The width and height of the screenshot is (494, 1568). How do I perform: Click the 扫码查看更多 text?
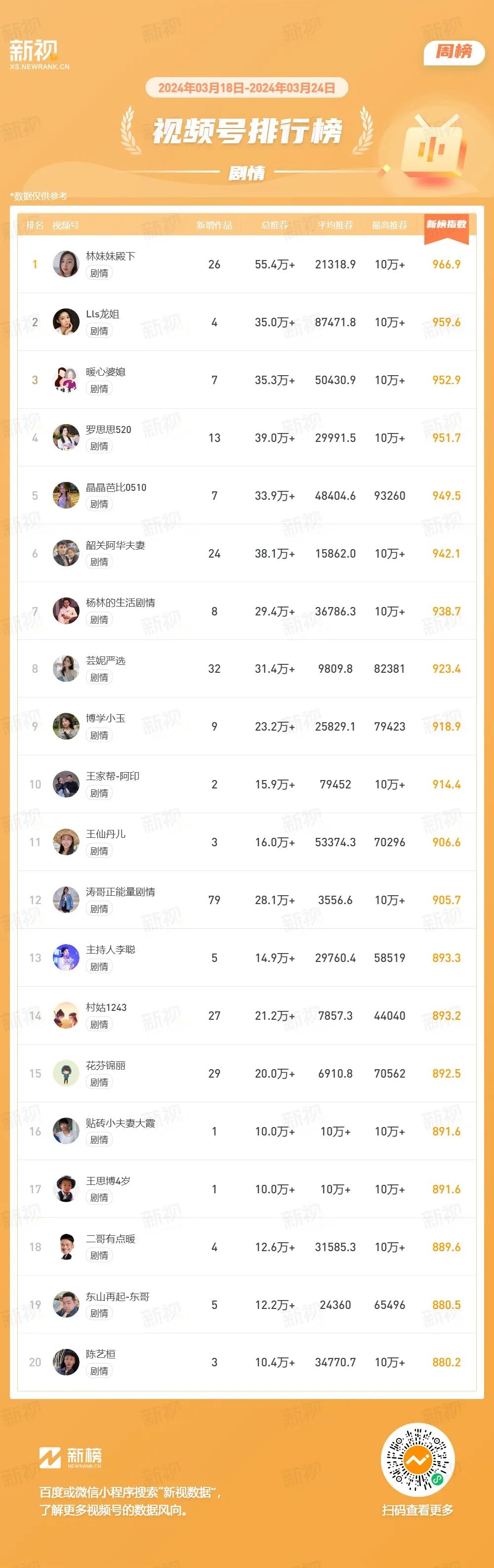coord(417,1510)
